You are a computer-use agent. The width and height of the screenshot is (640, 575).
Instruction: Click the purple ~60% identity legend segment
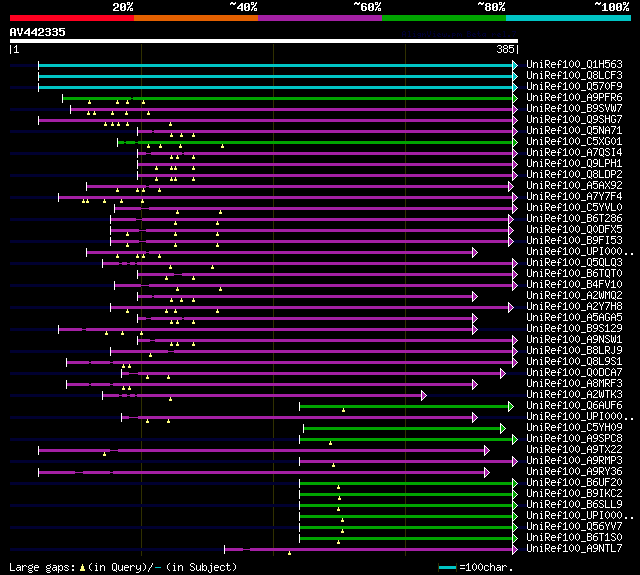[320, 18]
